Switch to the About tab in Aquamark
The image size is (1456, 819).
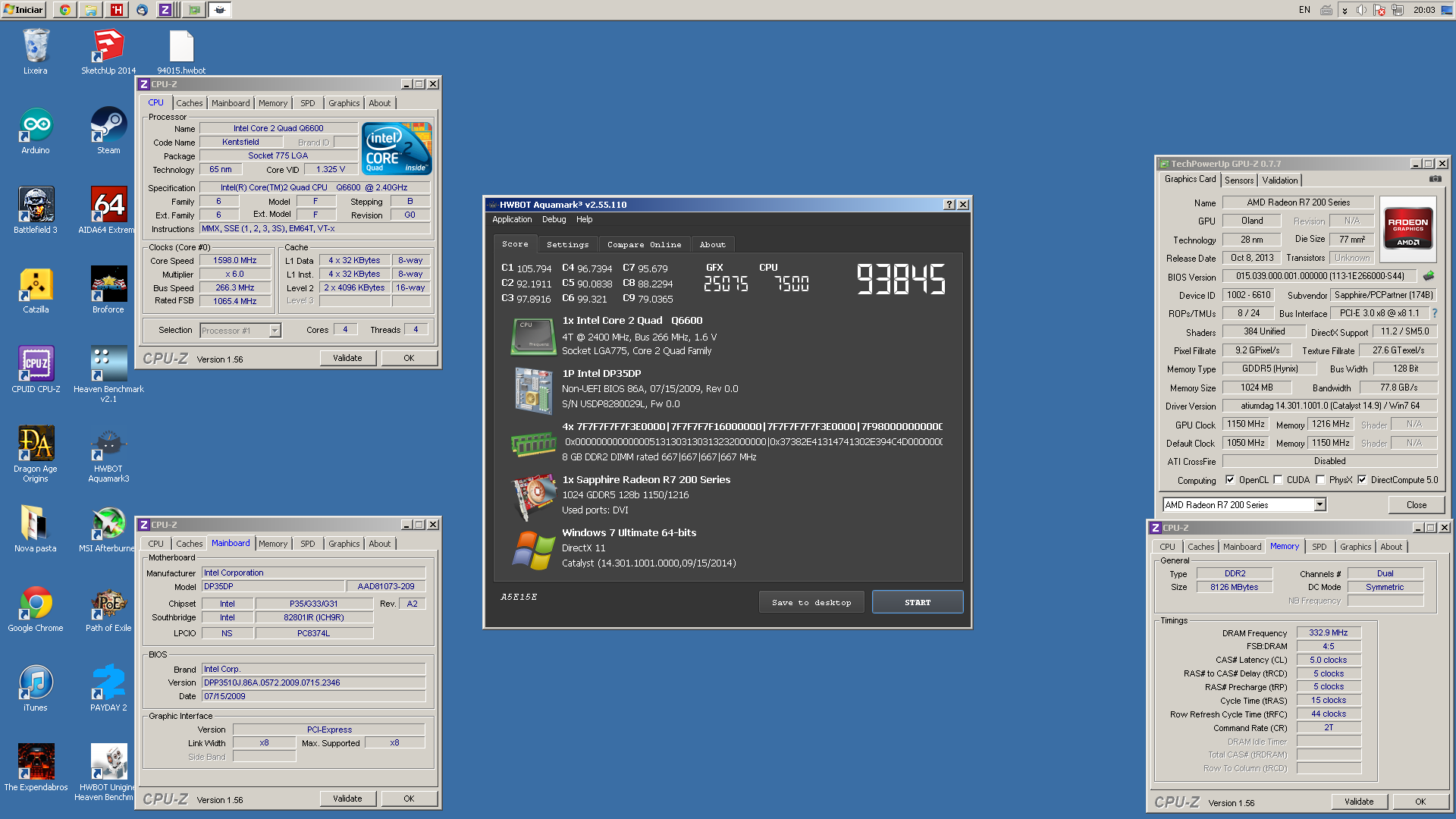click(712, 244)
